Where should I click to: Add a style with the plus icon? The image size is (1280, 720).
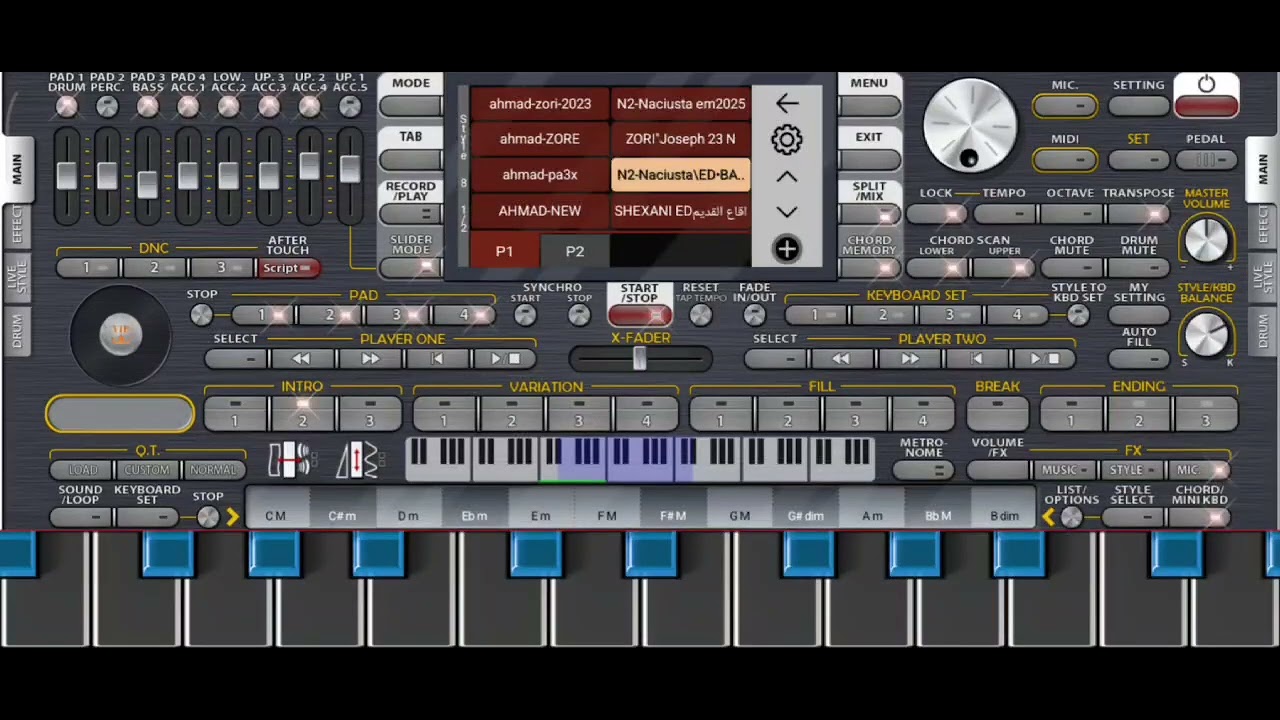[787, 250]
